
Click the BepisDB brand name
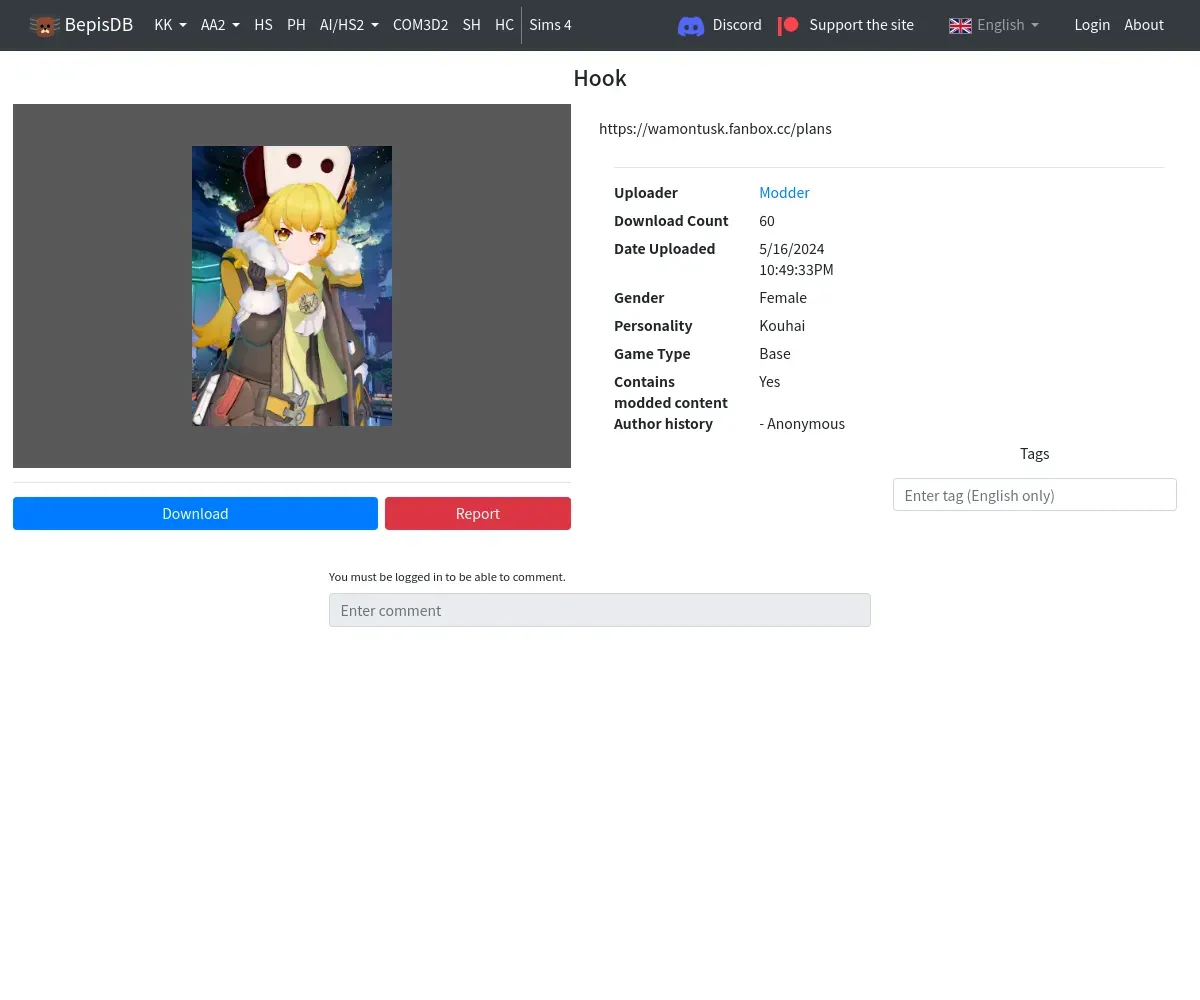click(99, 25)
